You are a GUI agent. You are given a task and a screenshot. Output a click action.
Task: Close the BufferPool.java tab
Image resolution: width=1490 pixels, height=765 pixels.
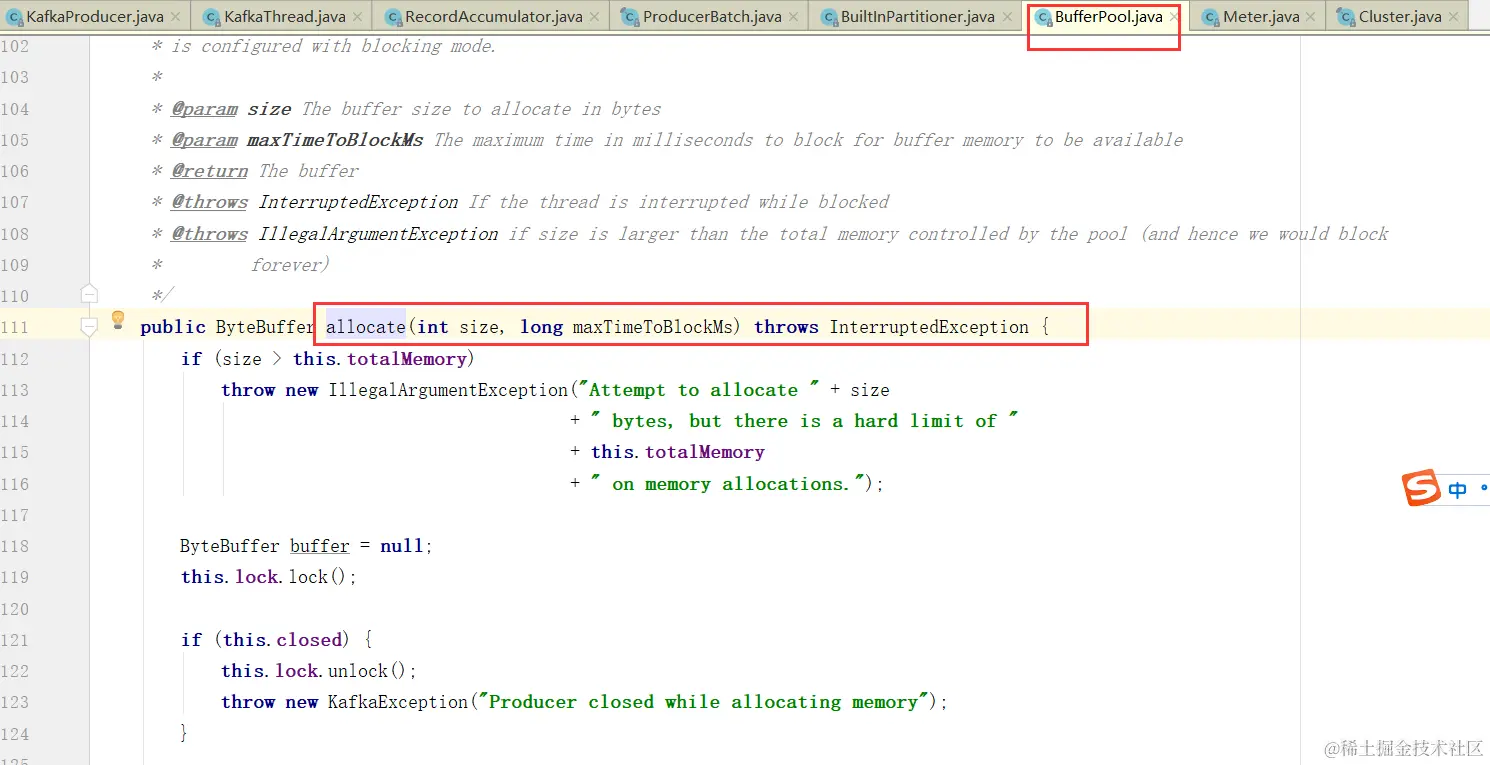click(1174, 17)
